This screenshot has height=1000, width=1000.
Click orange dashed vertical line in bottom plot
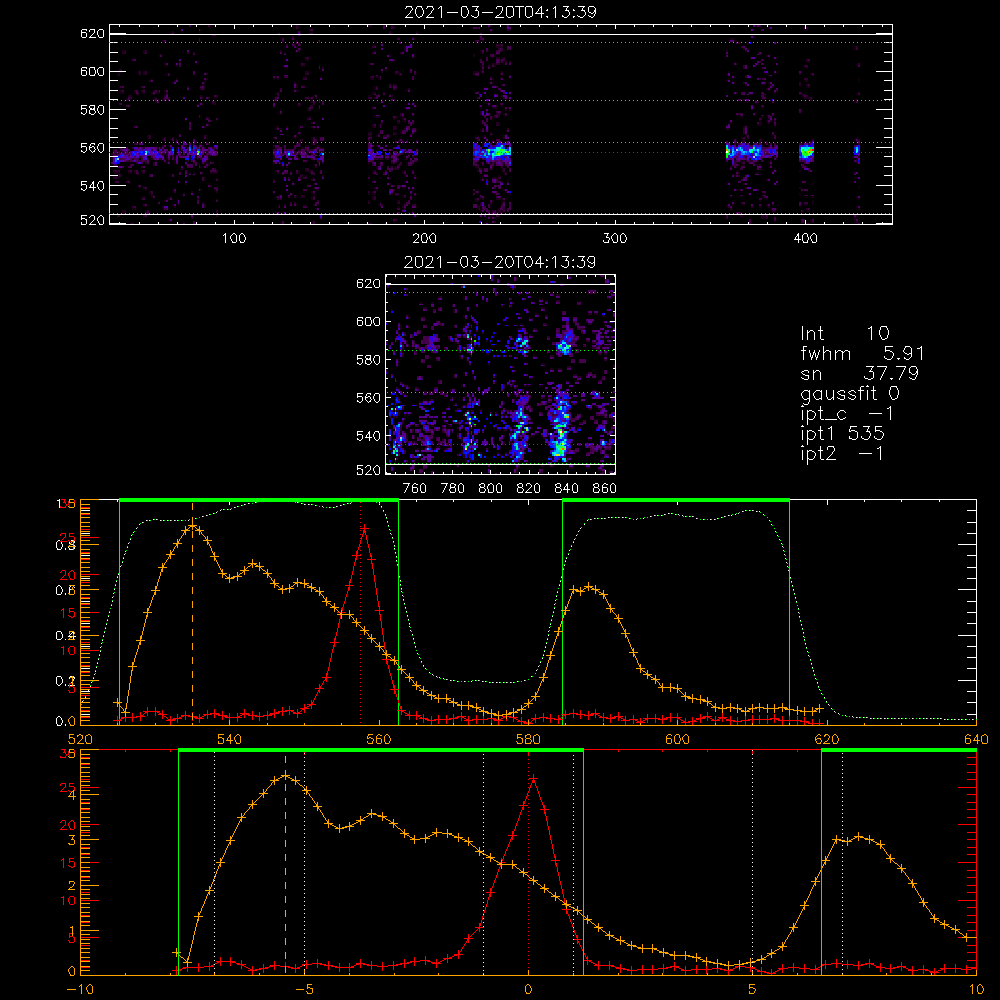tap(285, 861)
